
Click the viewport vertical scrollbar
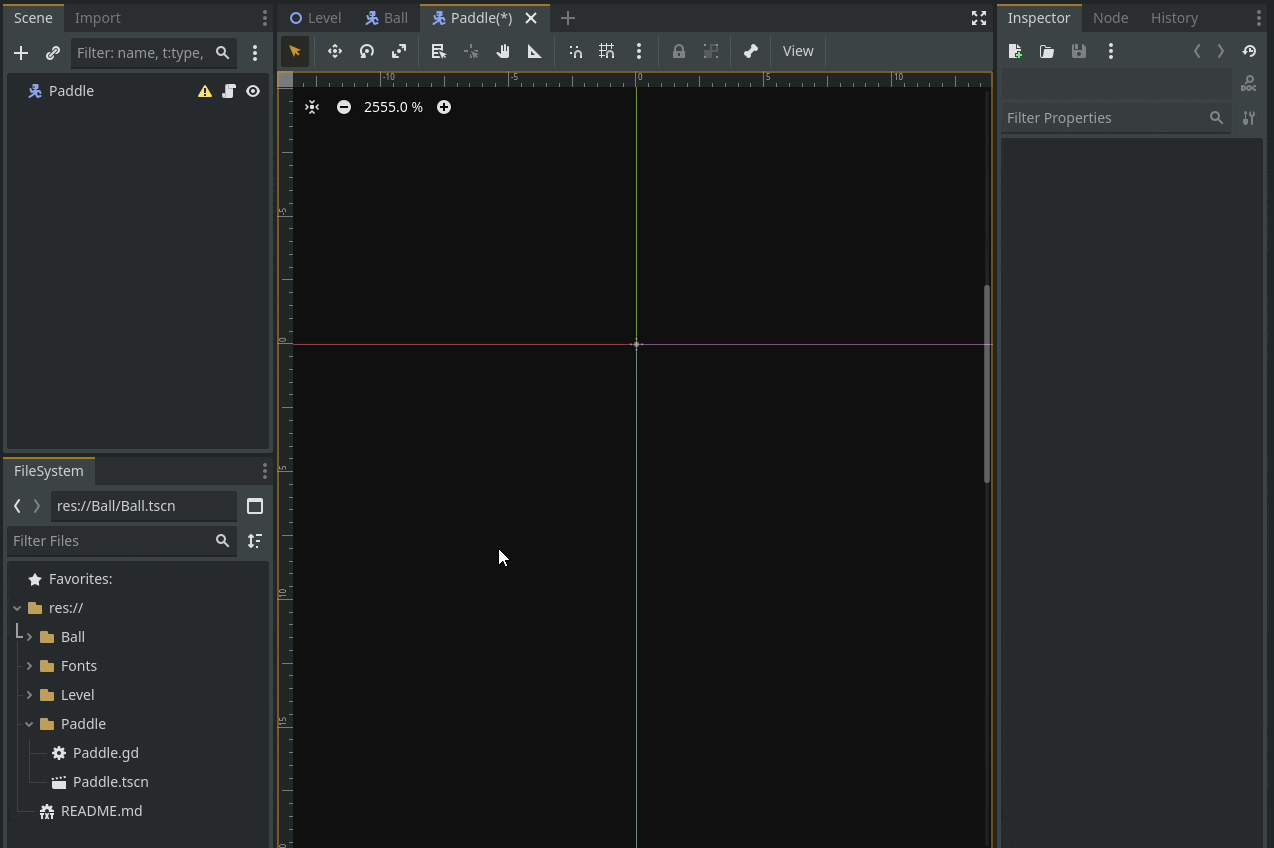coord(986,384)
